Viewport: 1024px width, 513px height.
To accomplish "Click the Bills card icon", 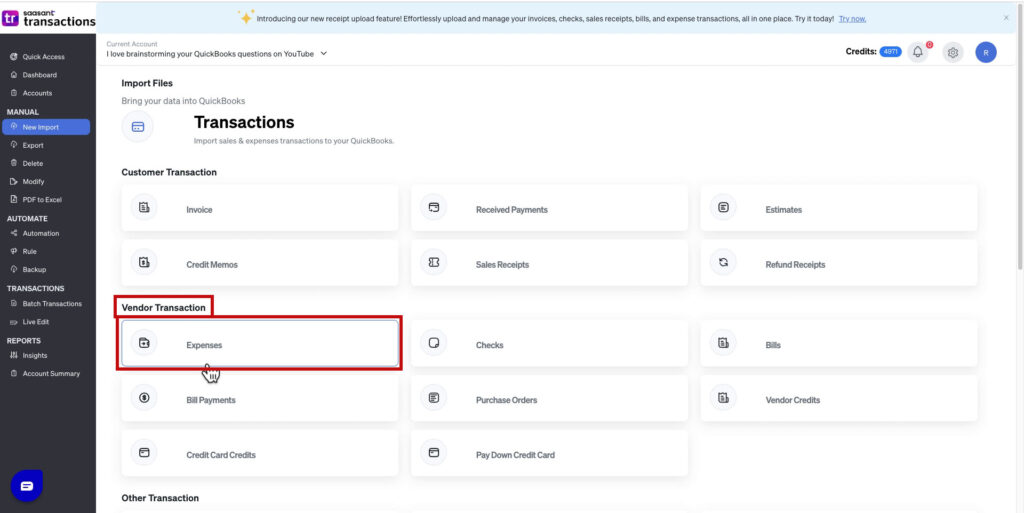I will pyautogui.click(x=723, y=343).
